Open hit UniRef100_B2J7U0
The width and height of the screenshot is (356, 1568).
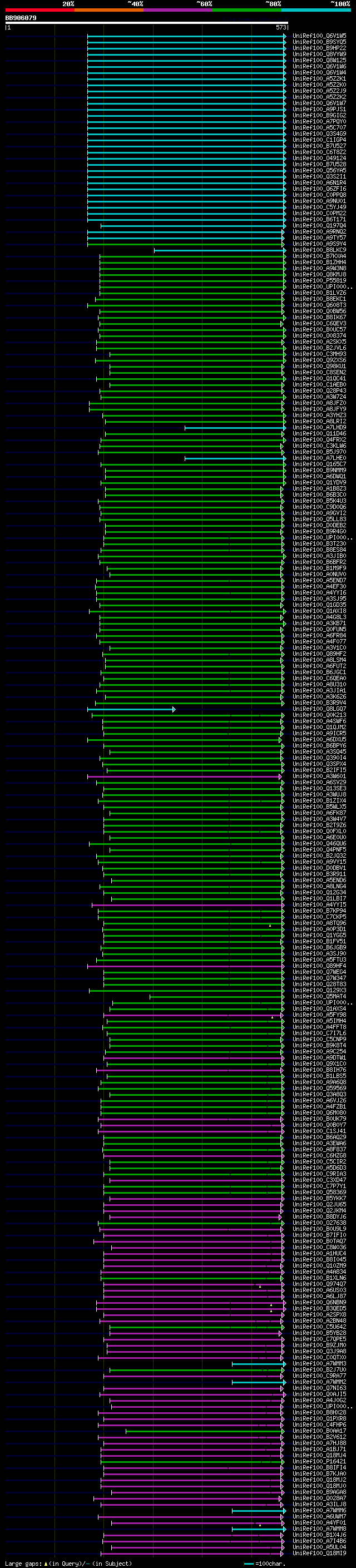pyautogui.click(x=319, y=1370)
